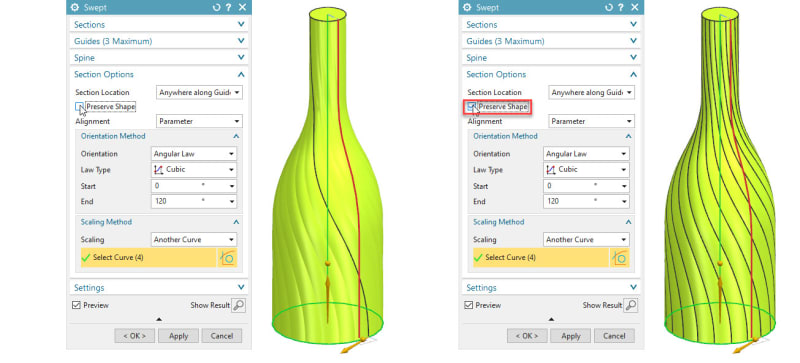Open Scaling Another Curve dropdown, right dialog
The height and width of the screenshot is (363, 800).
pyautogui.click(x=586, y=239)
